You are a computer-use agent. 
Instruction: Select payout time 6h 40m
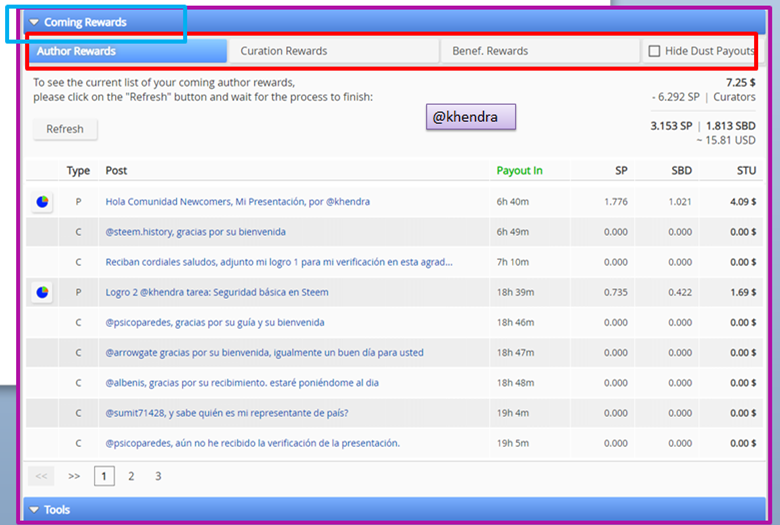point(512,202)
